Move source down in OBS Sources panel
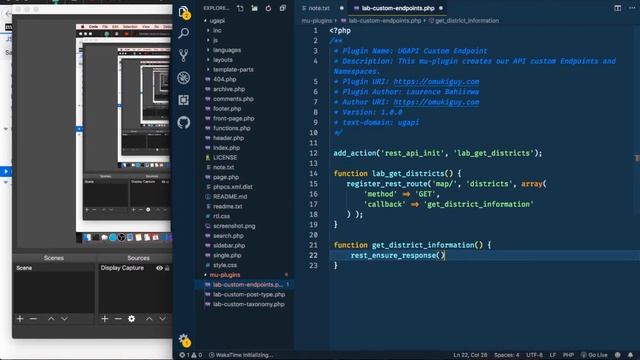 coord(162,319)
